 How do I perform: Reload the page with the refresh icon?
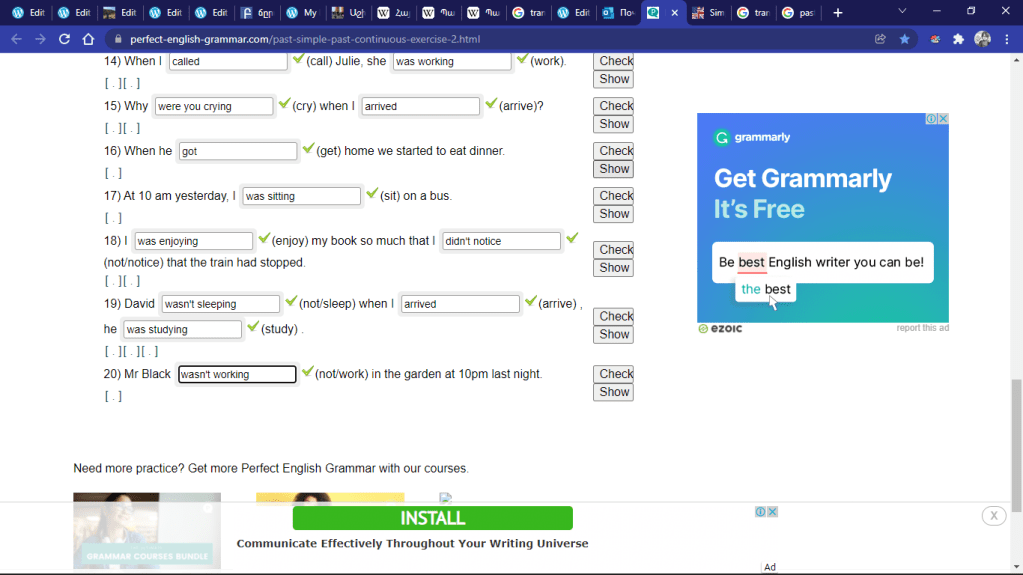tap(64, 39)
